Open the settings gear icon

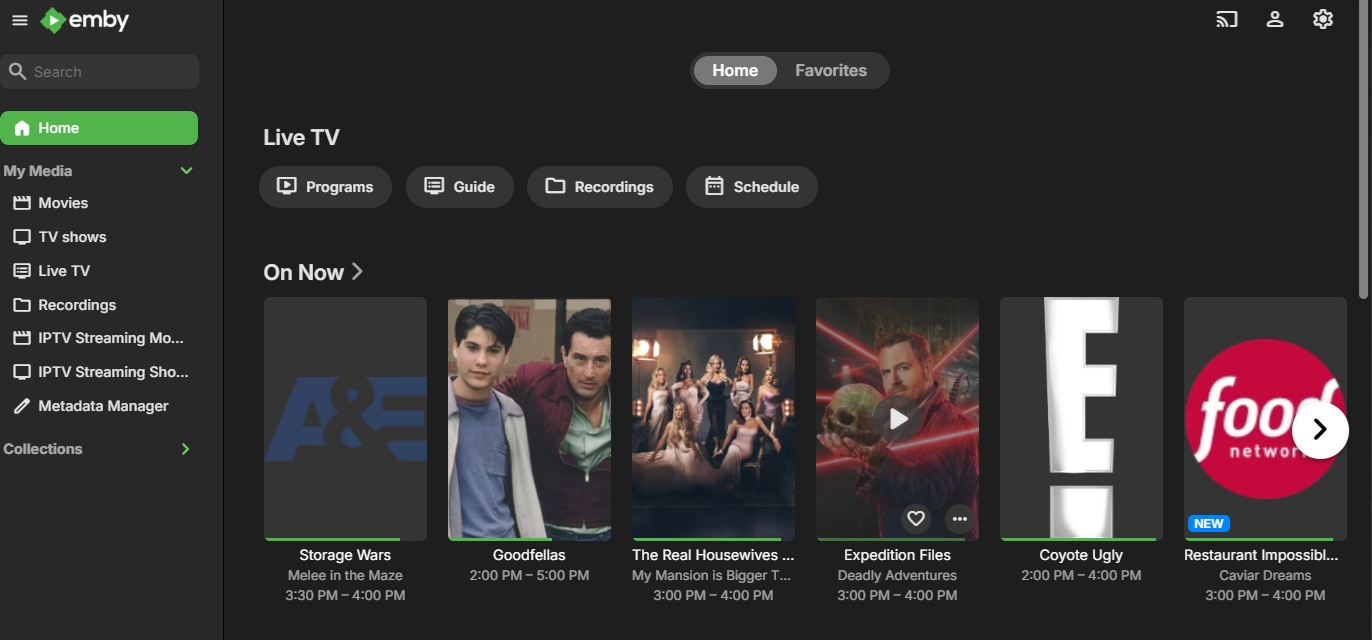(1323, 19)
